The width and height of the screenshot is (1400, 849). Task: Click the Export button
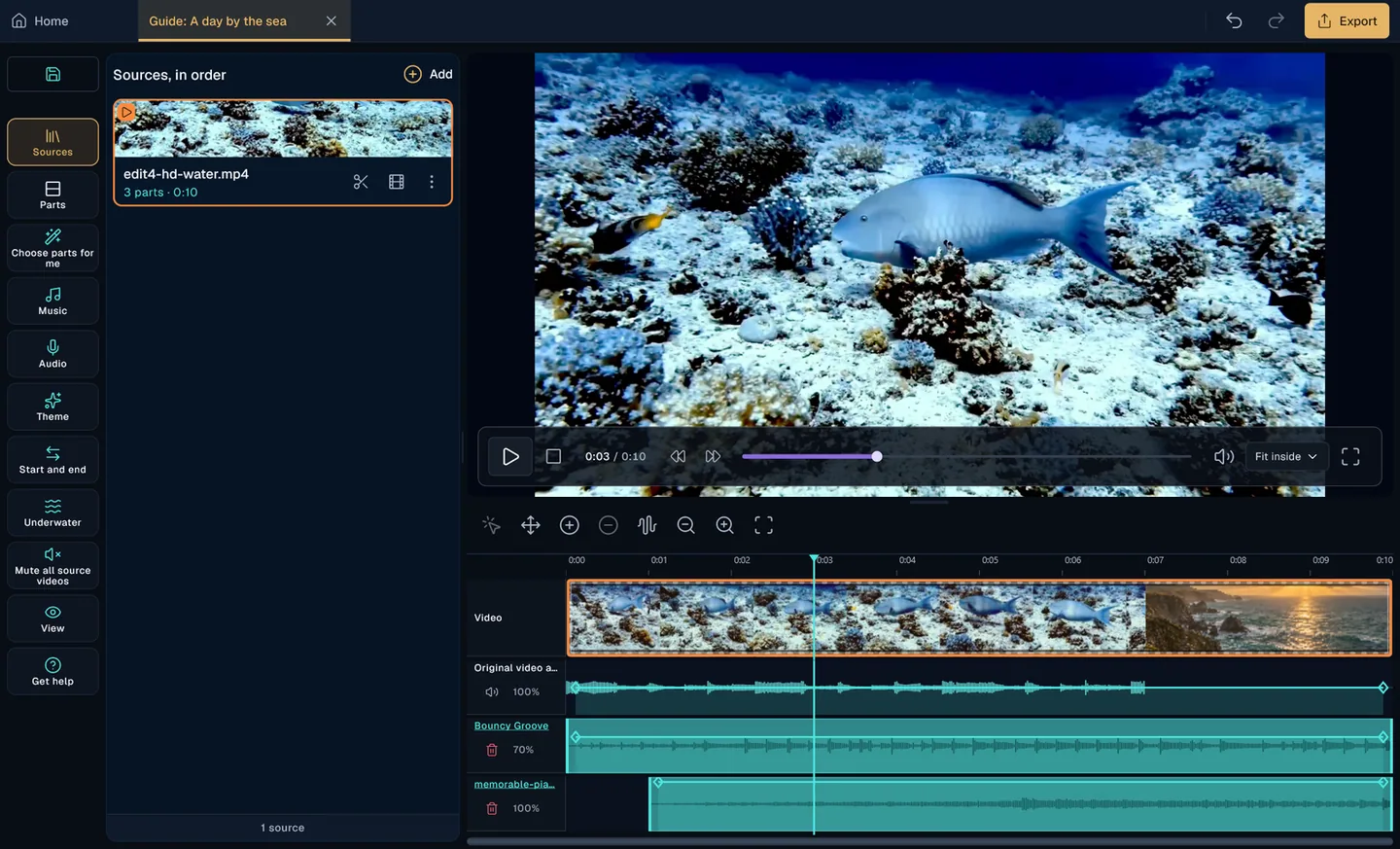coord(1347,20)
